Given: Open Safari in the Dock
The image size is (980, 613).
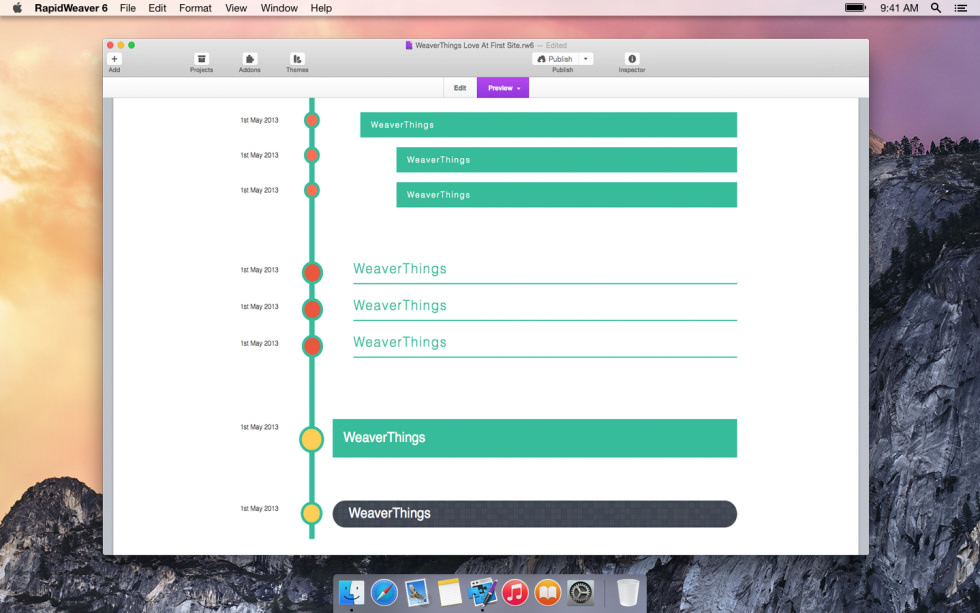Looking at the screenshot, I should click(384, 592).
